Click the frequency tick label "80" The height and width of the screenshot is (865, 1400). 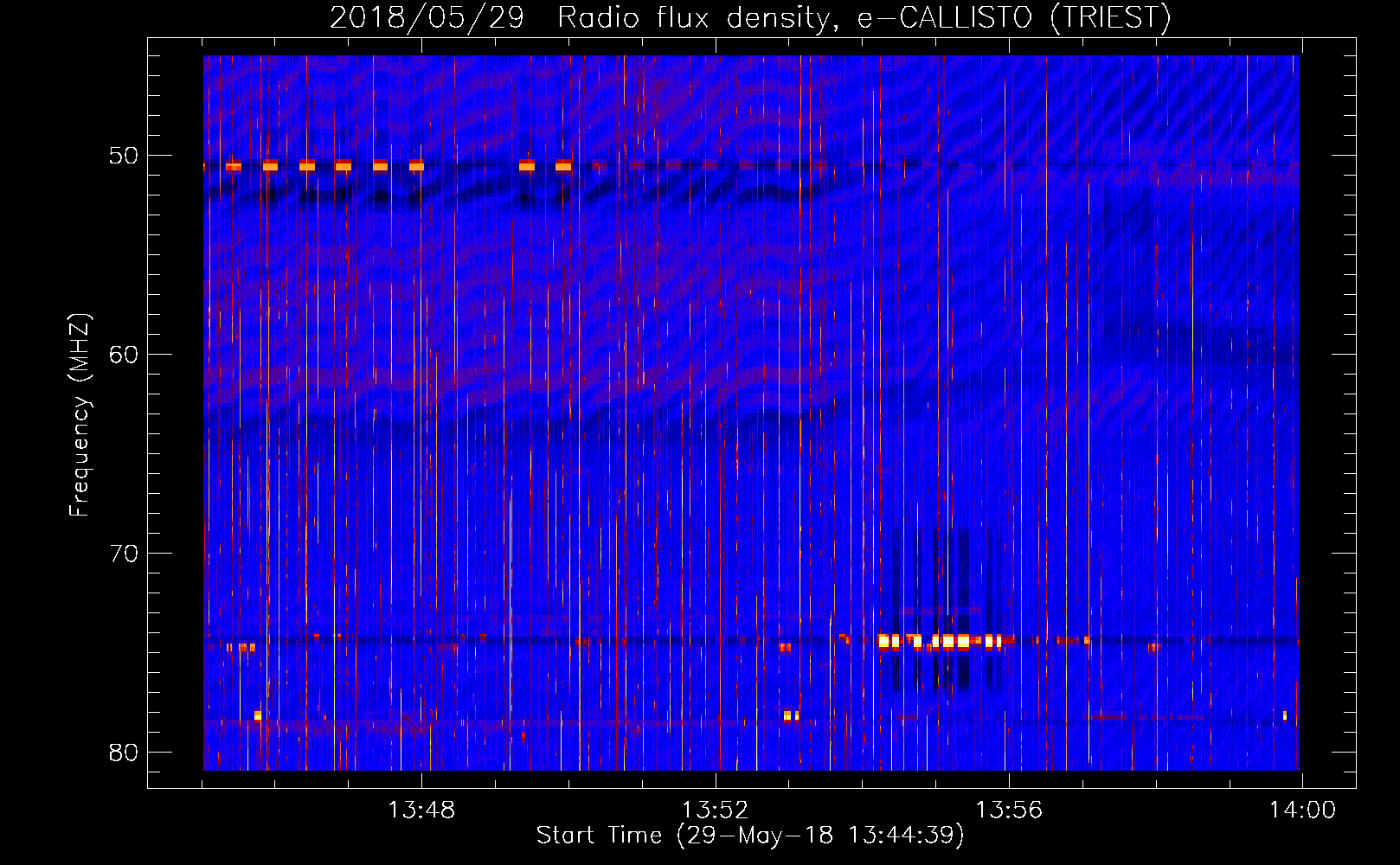[124, 753]
